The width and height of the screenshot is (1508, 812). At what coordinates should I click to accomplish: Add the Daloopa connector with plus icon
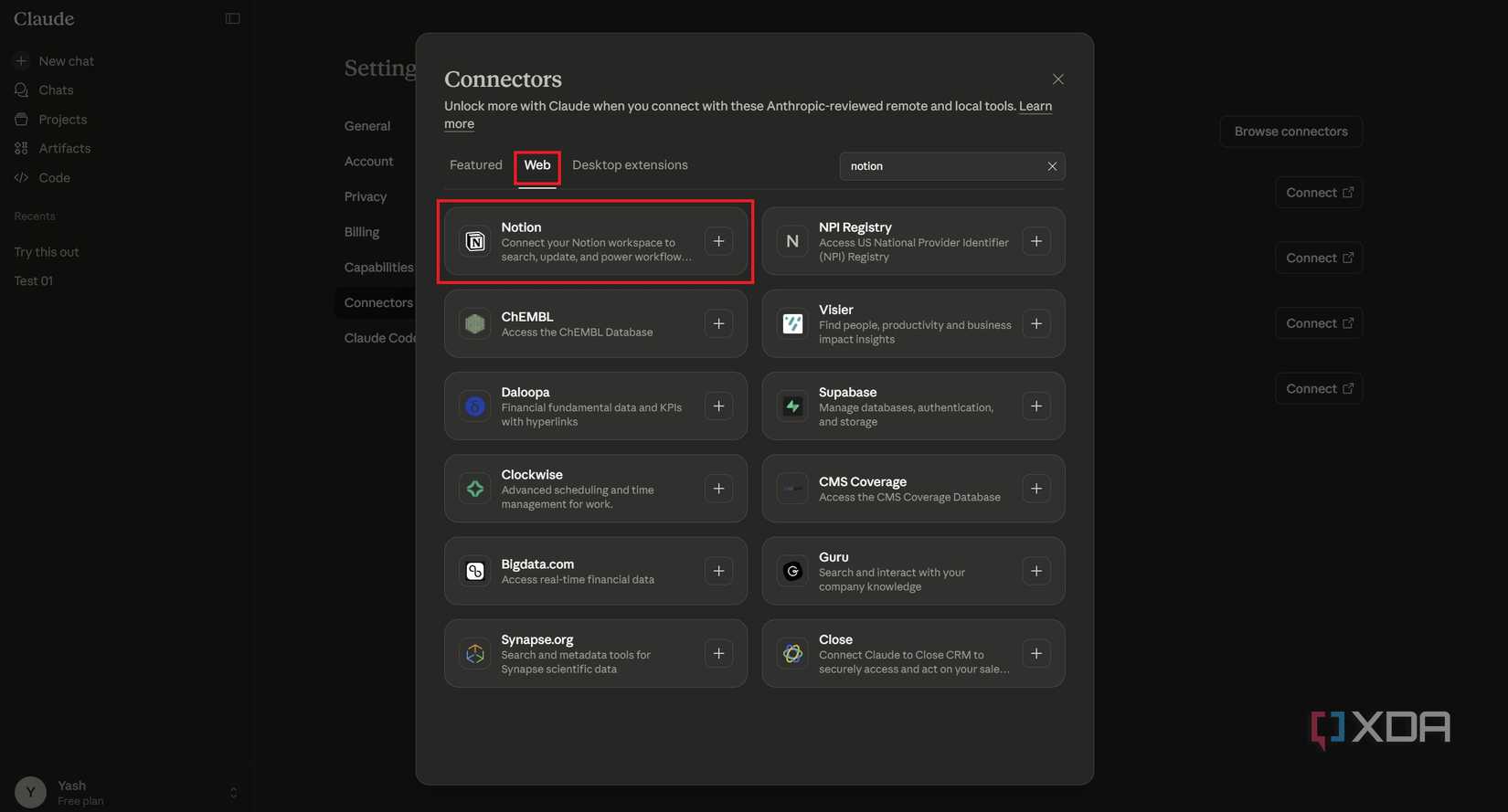click(x=719, y=406)
